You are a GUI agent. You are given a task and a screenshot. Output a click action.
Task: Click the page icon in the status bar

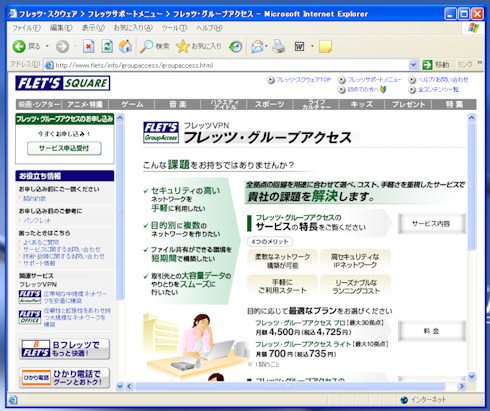click(x=13, y=399)
